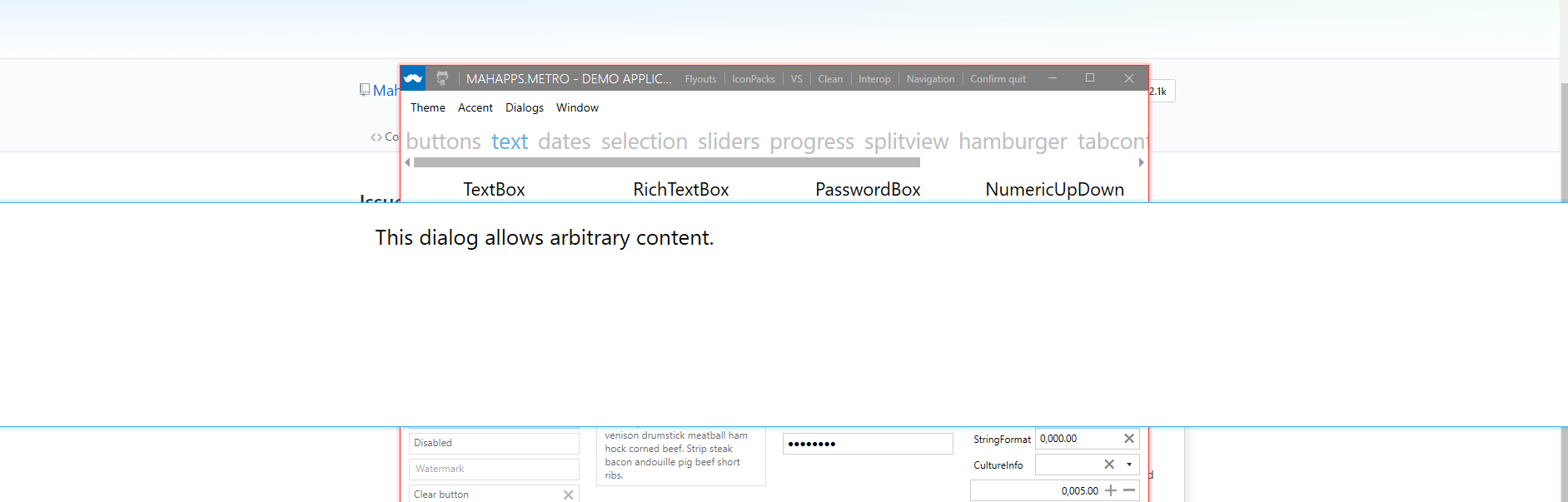Click the horizontal tab strip scrollbar thumb

coord(666,162)
